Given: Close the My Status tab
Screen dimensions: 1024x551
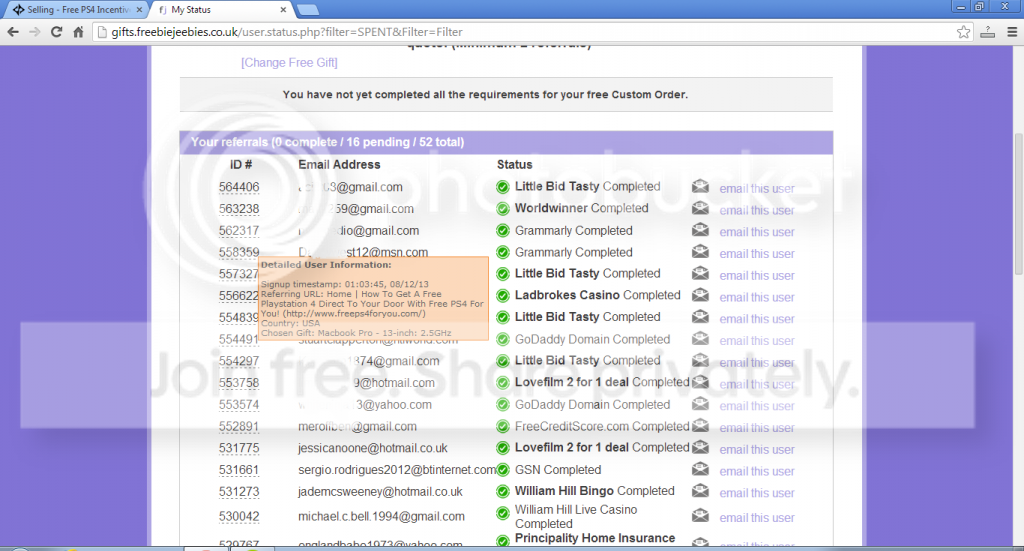Looking at the screenshot, I should pos(283,10).
